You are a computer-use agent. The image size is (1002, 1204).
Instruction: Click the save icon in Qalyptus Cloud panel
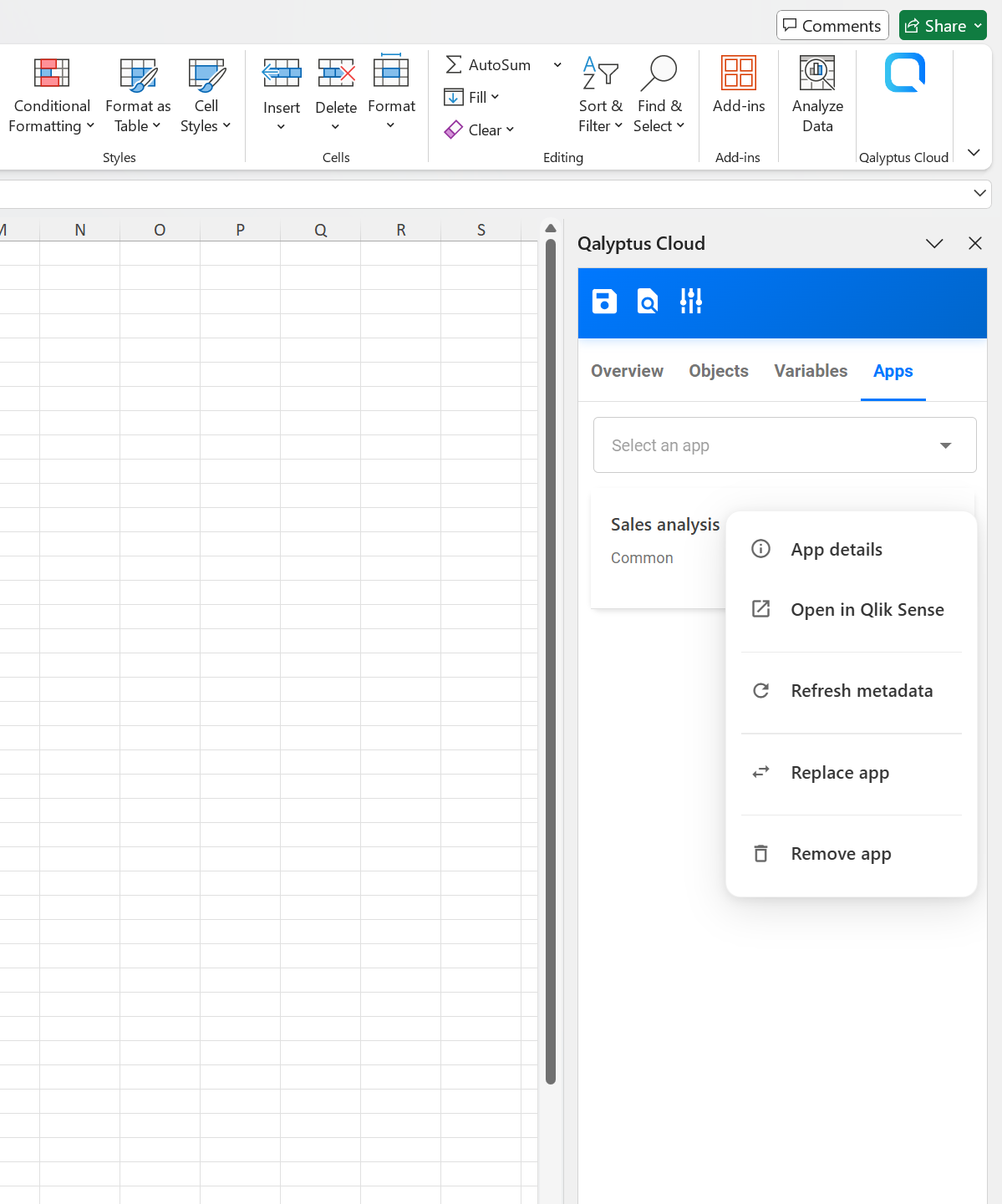click(603, 301)
